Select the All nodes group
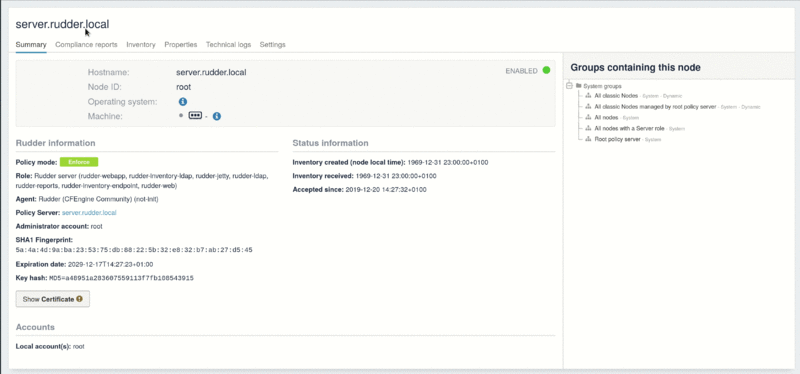800x374 pixels. pos(606,117)
